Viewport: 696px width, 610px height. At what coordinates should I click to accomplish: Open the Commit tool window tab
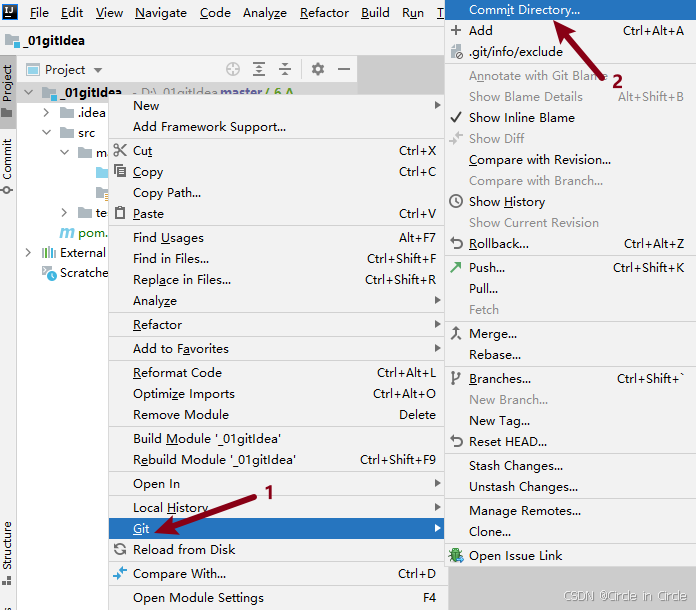coord(8,160)
